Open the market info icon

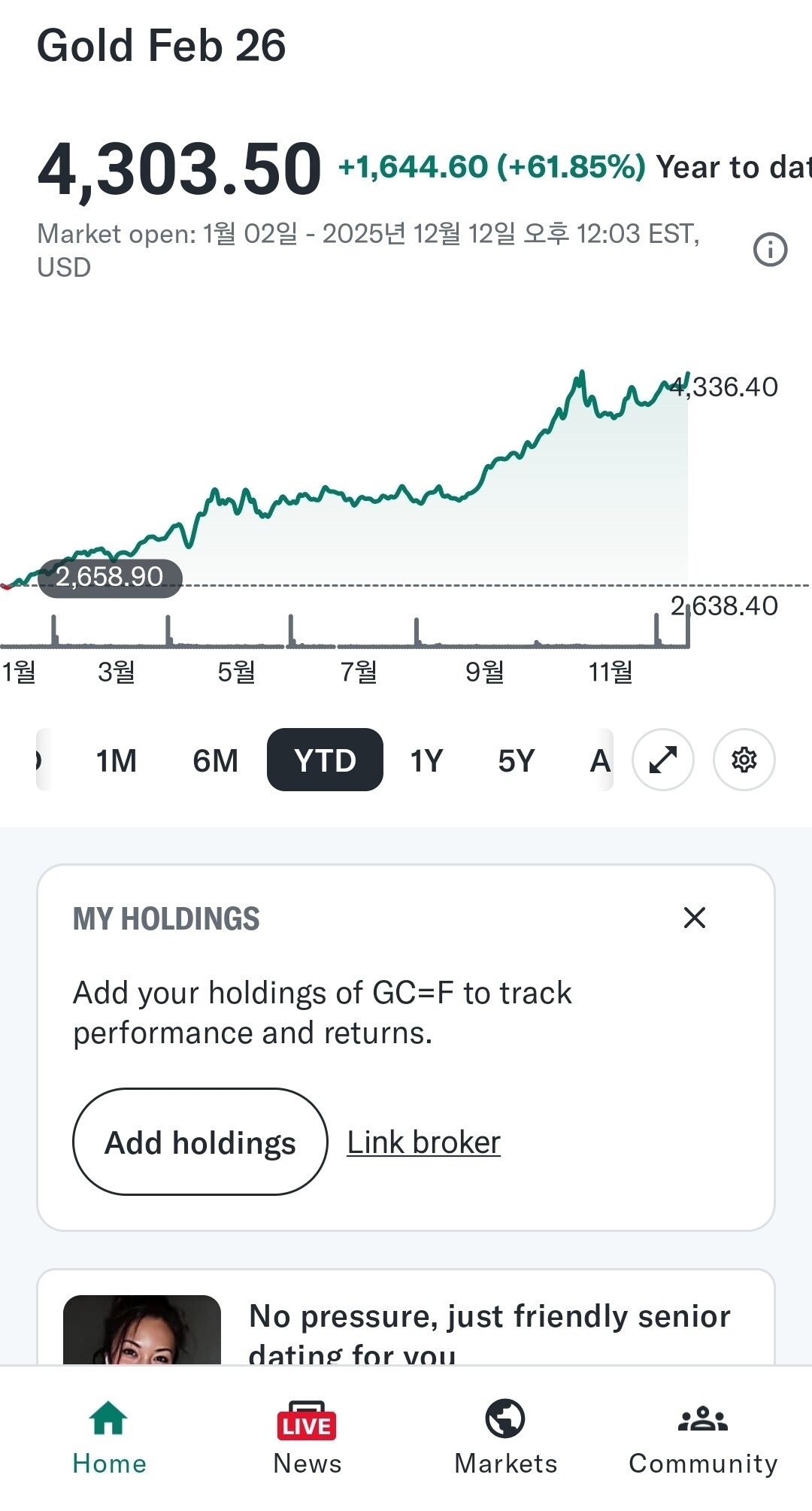pos(770,250)
